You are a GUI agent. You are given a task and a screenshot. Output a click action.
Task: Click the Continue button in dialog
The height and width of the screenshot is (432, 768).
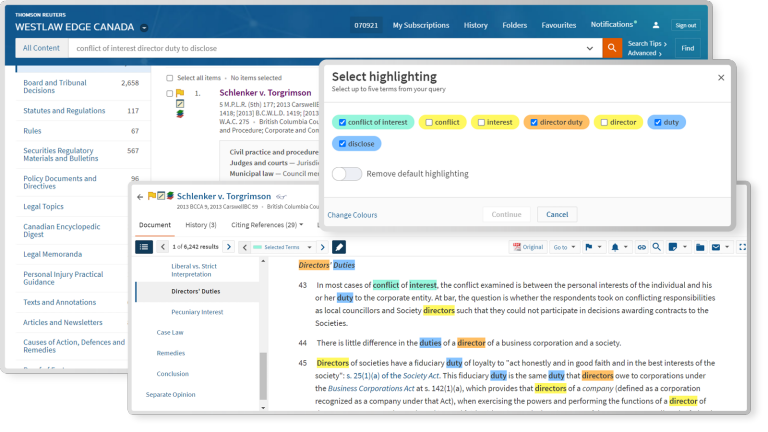click(506, 215)
